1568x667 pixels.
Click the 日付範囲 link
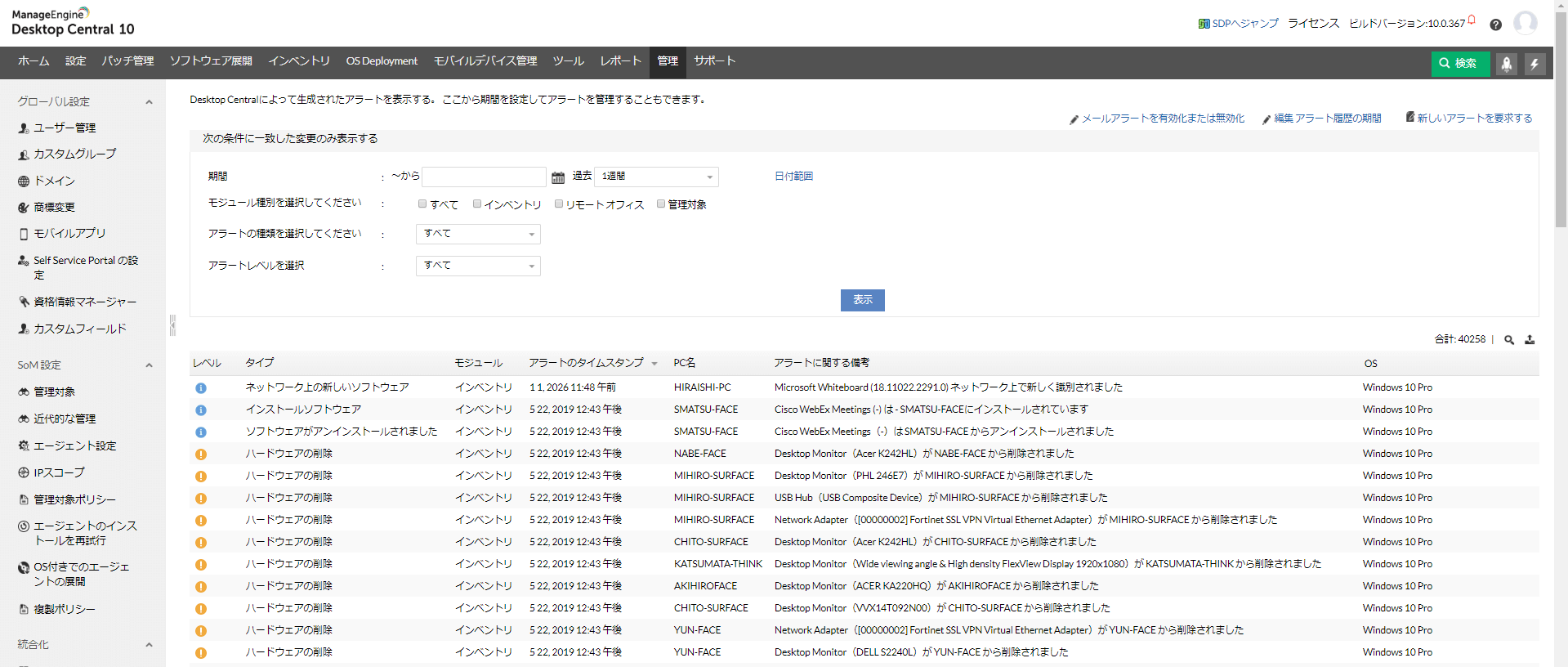tap(793, 177)
